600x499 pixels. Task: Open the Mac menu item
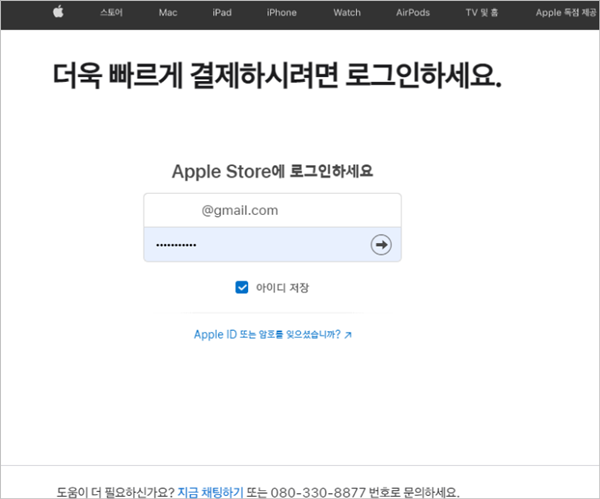tap(168, 13)
